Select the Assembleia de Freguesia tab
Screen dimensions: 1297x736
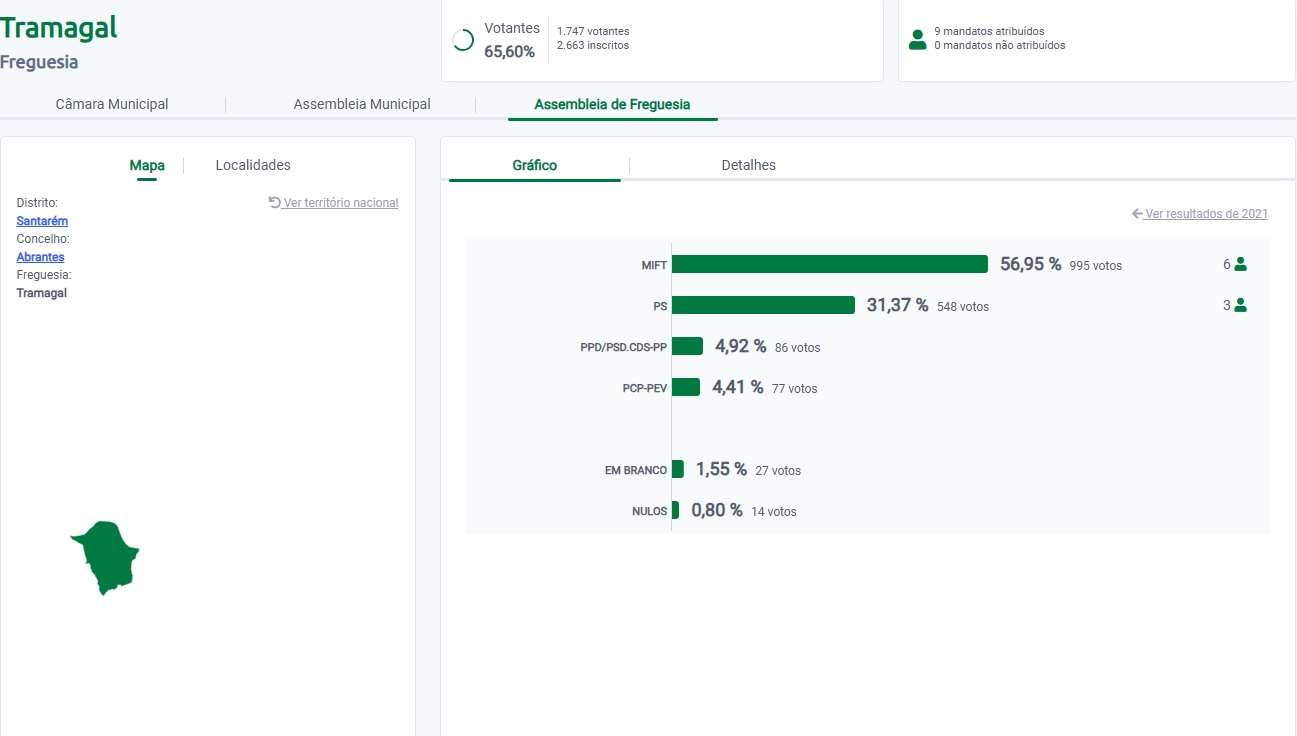point(612,104)
